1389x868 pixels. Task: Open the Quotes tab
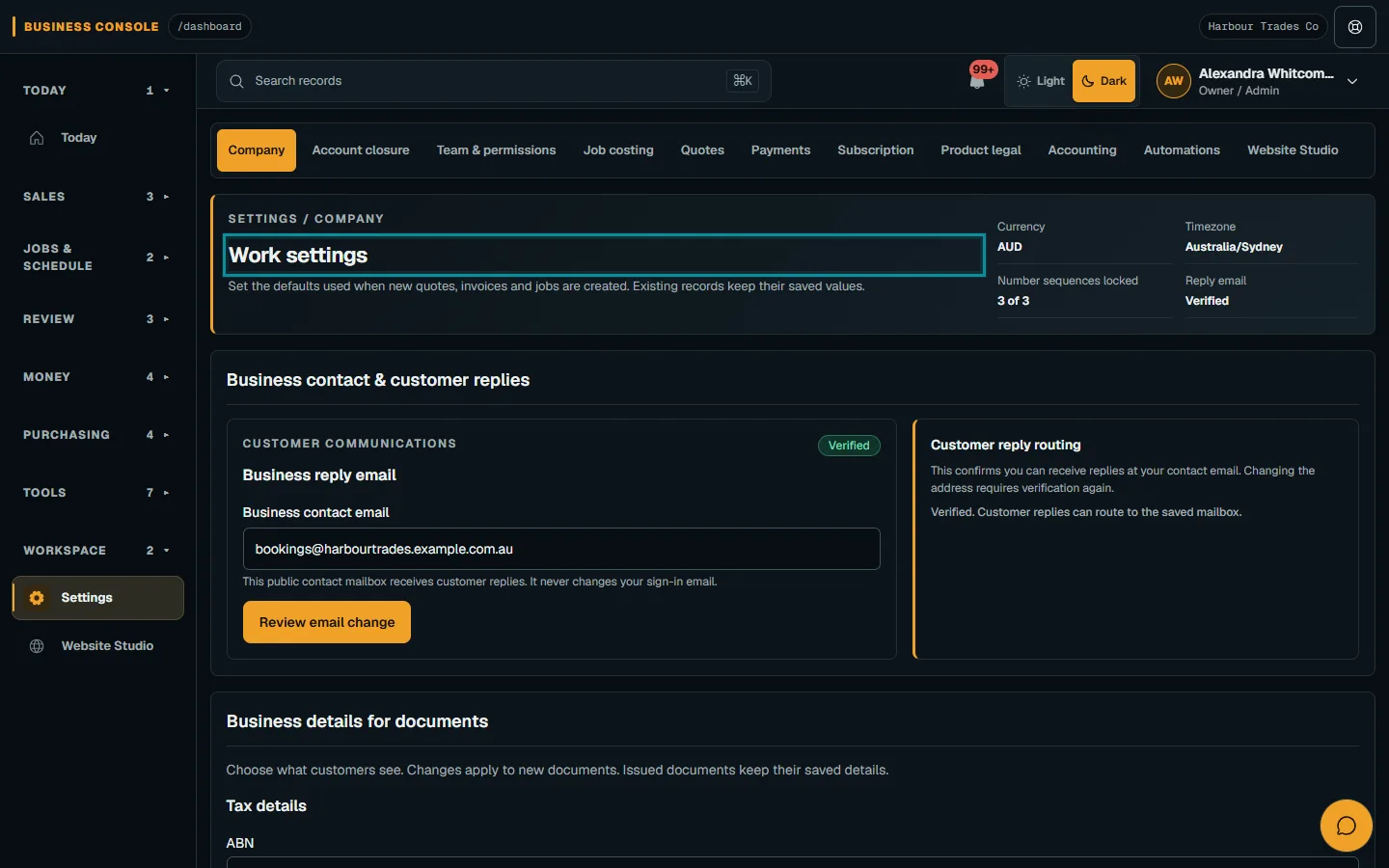702,150
